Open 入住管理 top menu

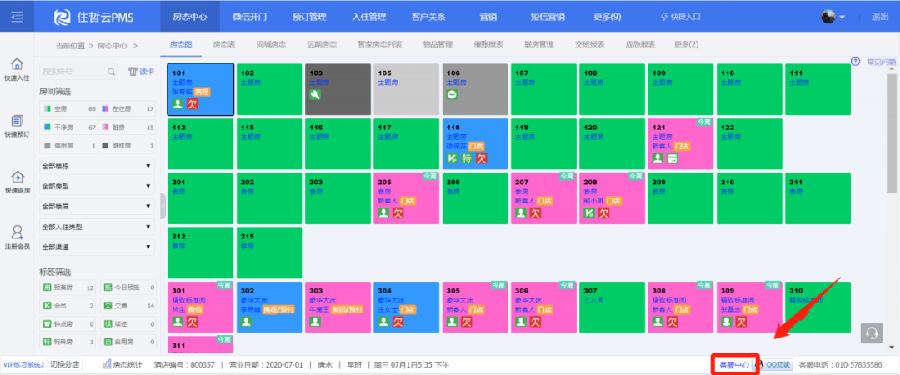(x=369, y=17)
